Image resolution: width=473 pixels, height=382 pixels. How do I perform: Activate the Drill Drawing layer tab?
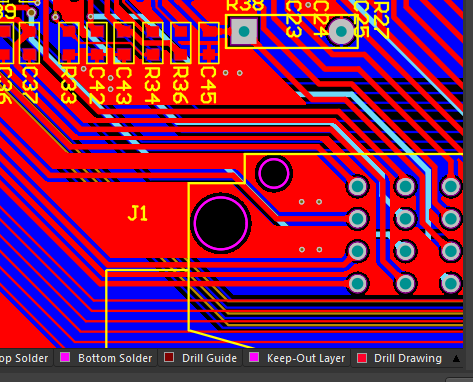point(399,358)
